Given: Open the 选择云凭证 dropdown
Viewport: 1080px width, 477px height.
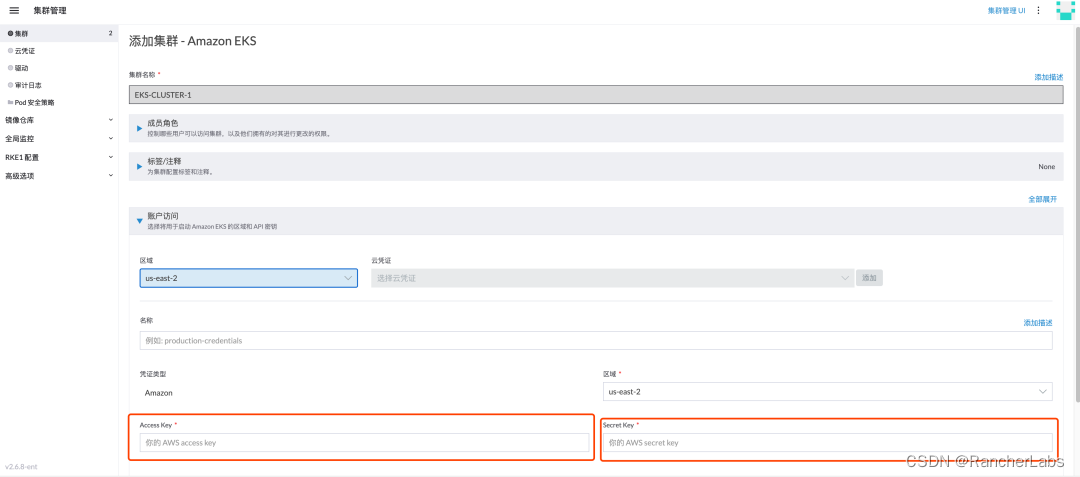Looking at the screenshot, I should pos(612,278).
